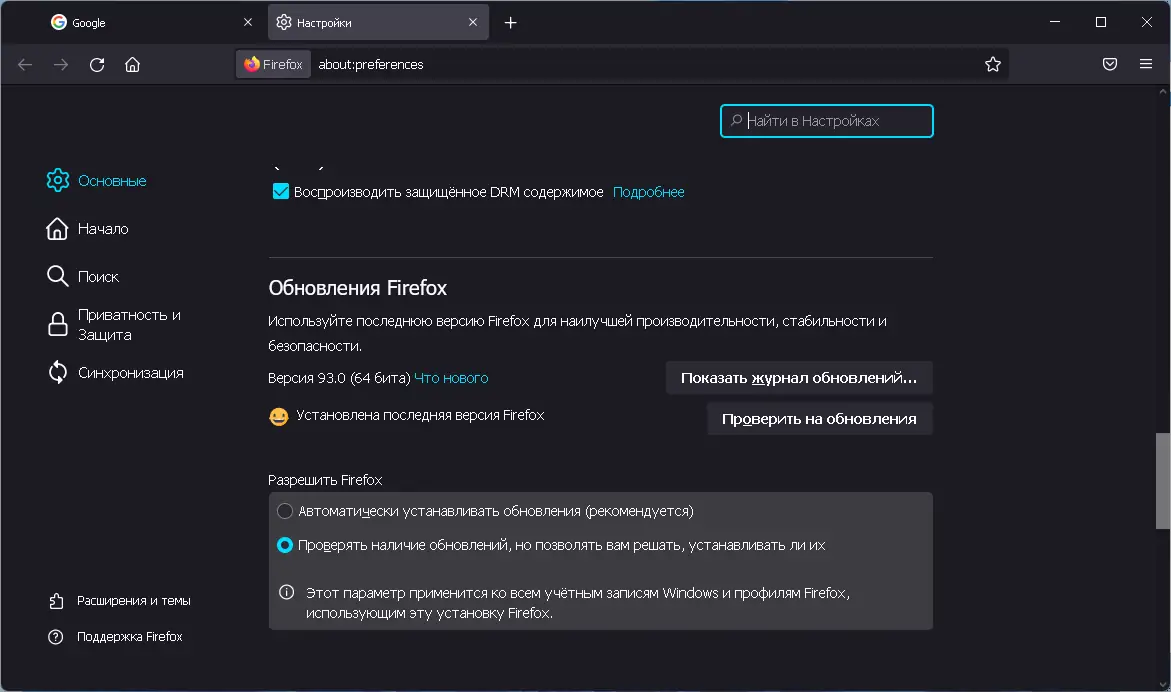Image resolution: width=1171 pixels, height=692 pixels.
Task: Switch to the Google tab
Action: point(142,23)
